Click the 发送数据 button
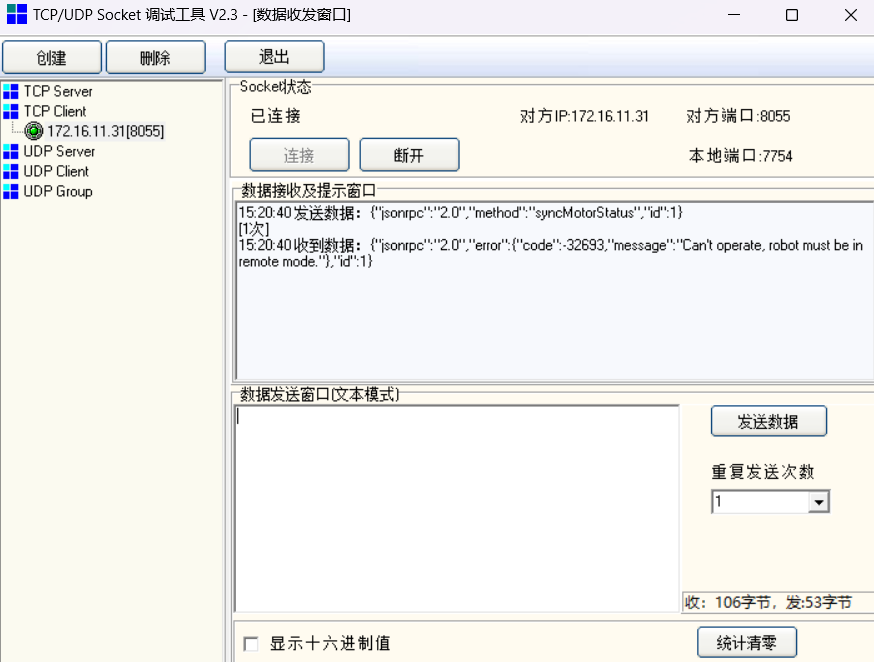This screenshot has width=874, height=662. click(768, 421)
